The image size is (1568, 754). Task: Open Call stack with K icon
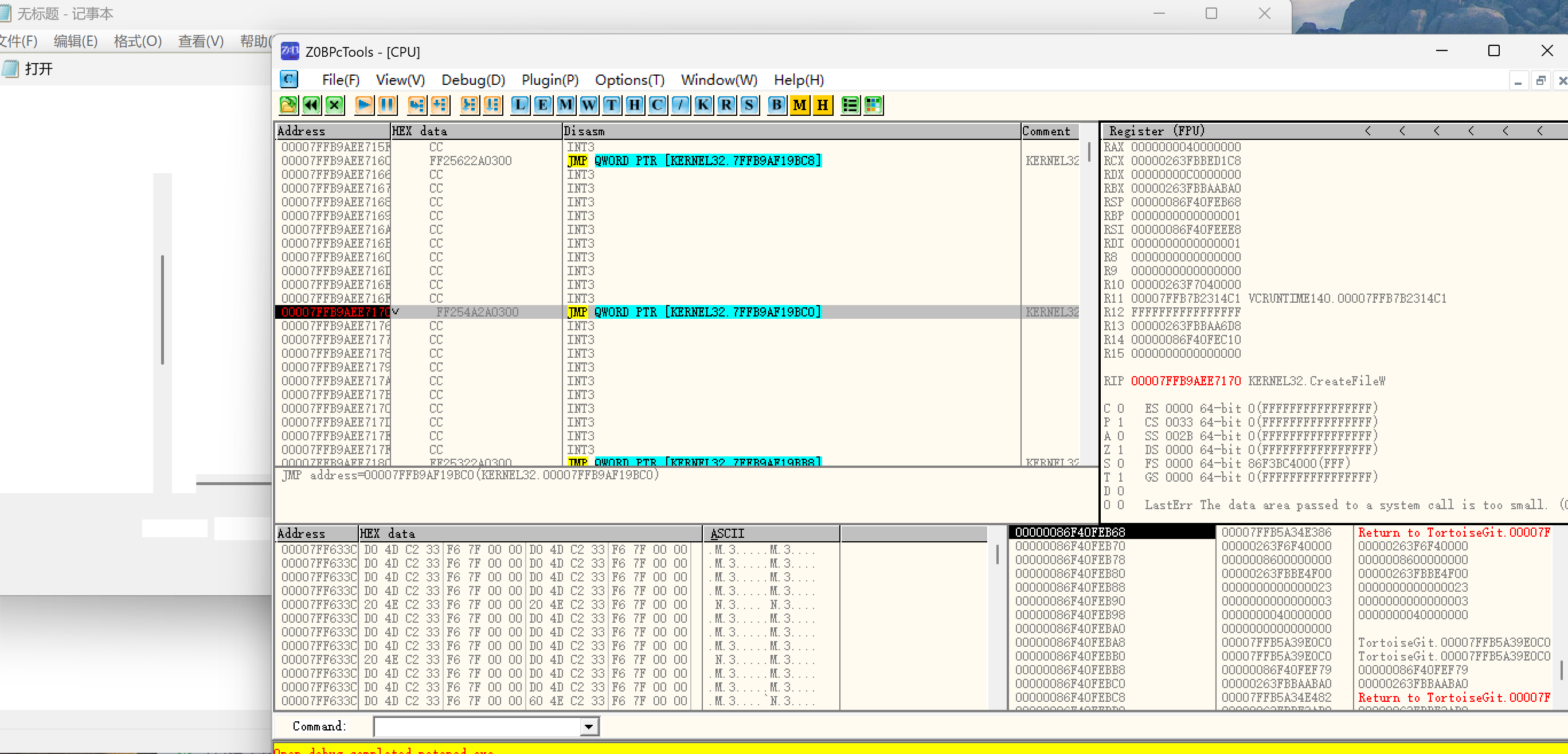click(703, 106)
